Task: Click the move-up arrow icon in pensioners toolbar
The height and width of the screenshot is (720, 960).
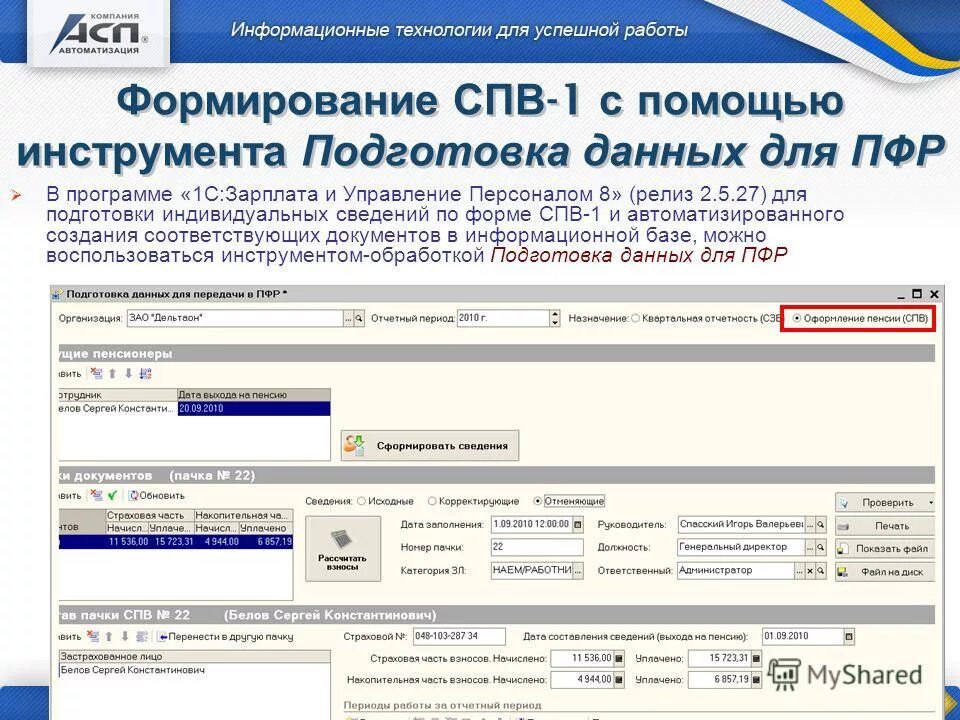Action: 111,374
